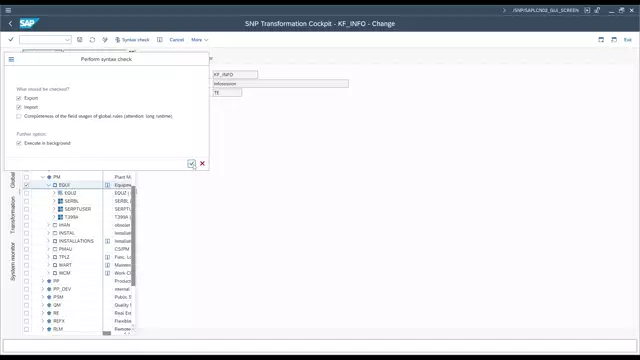Click the green checkmark Enter icon in toolbar
This screenshot has height=360, width=640.
point(11,40)
